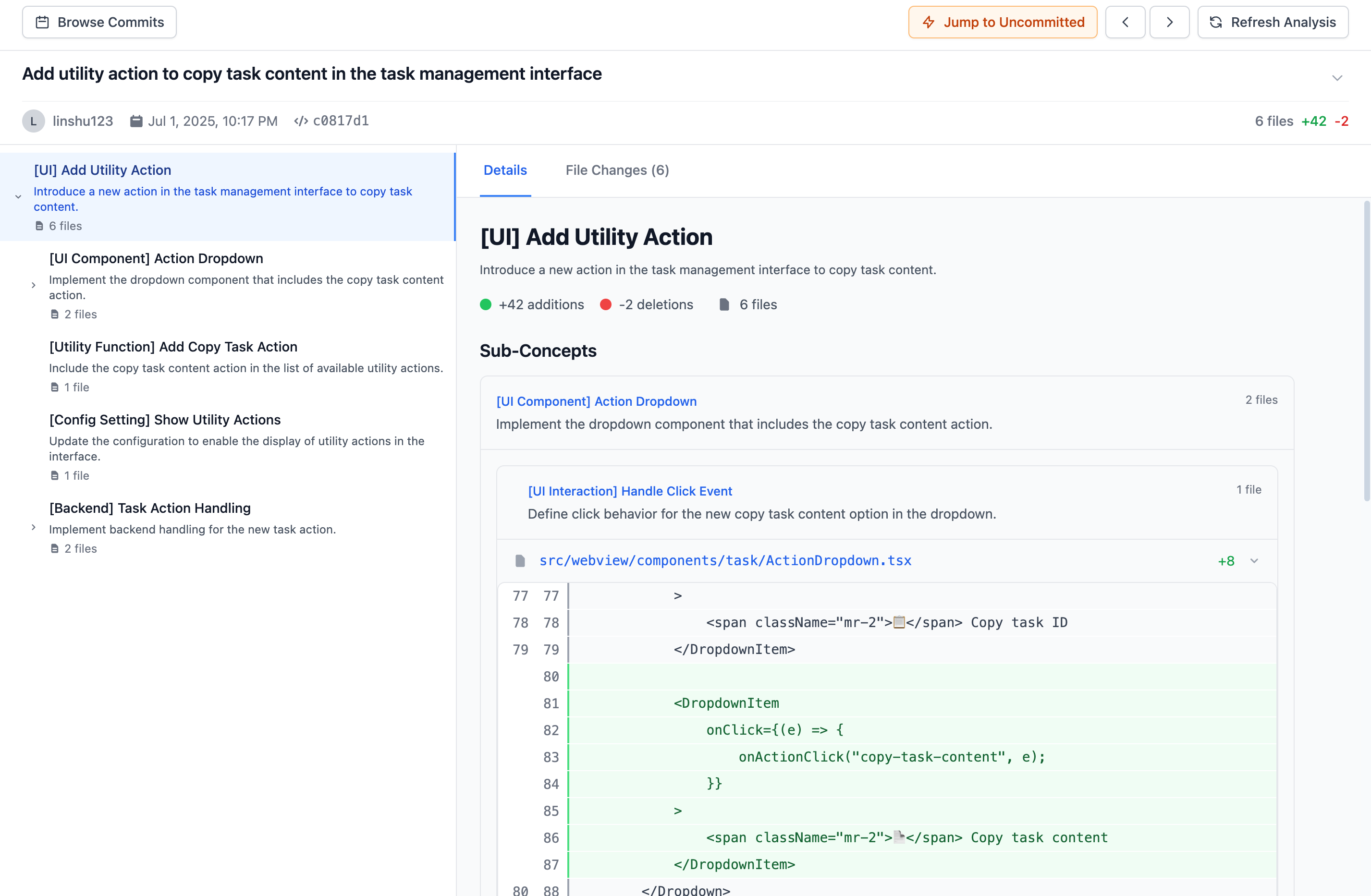The width and height of the screenshot is (1371, 896).
Task: Click the linshu123 author avatar
Action: (34, 121)
